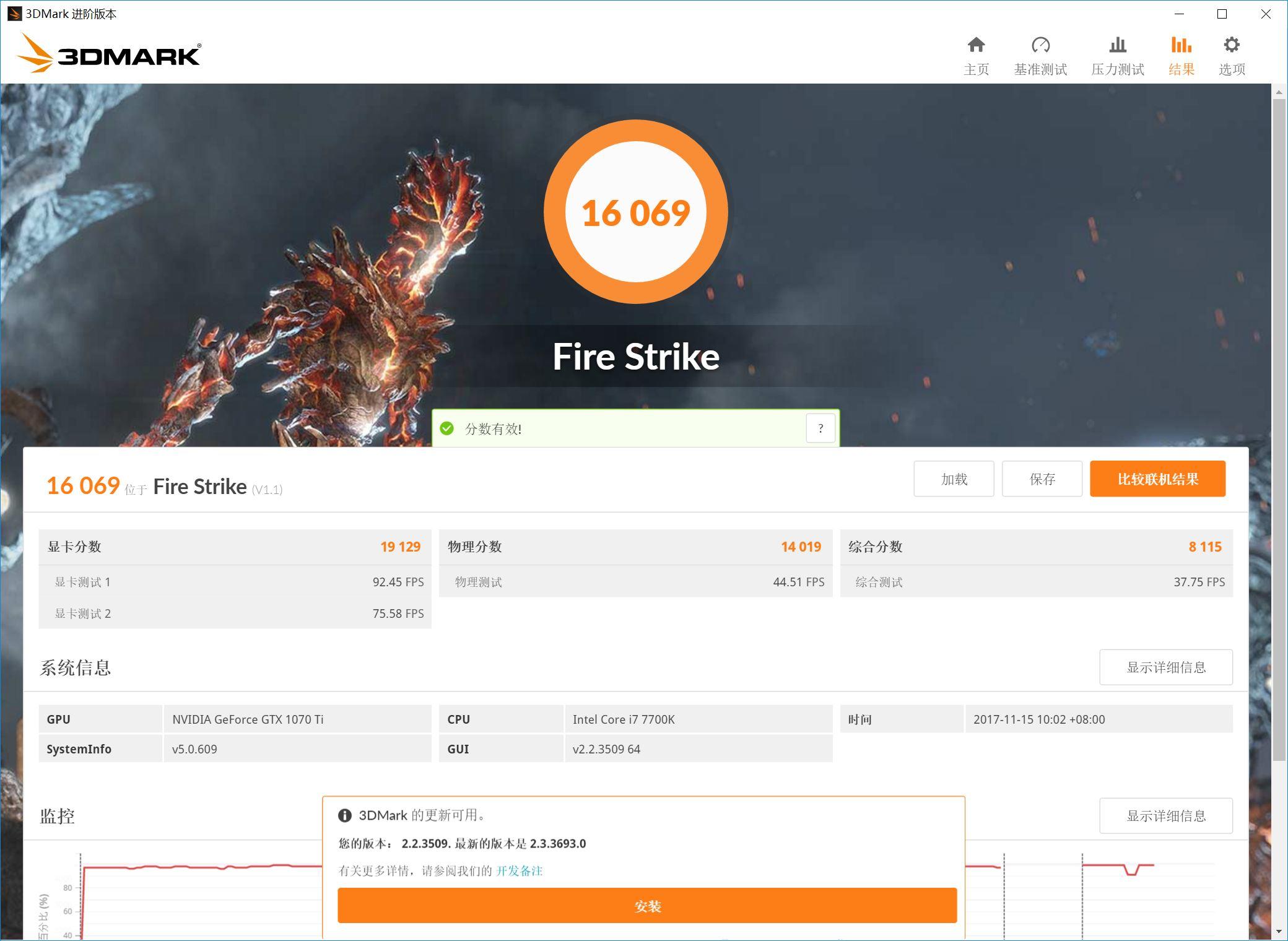Viewport: 1288px width, 941px height.
Task: Click the 安装 install update button
Action: (x=647, y=906)
